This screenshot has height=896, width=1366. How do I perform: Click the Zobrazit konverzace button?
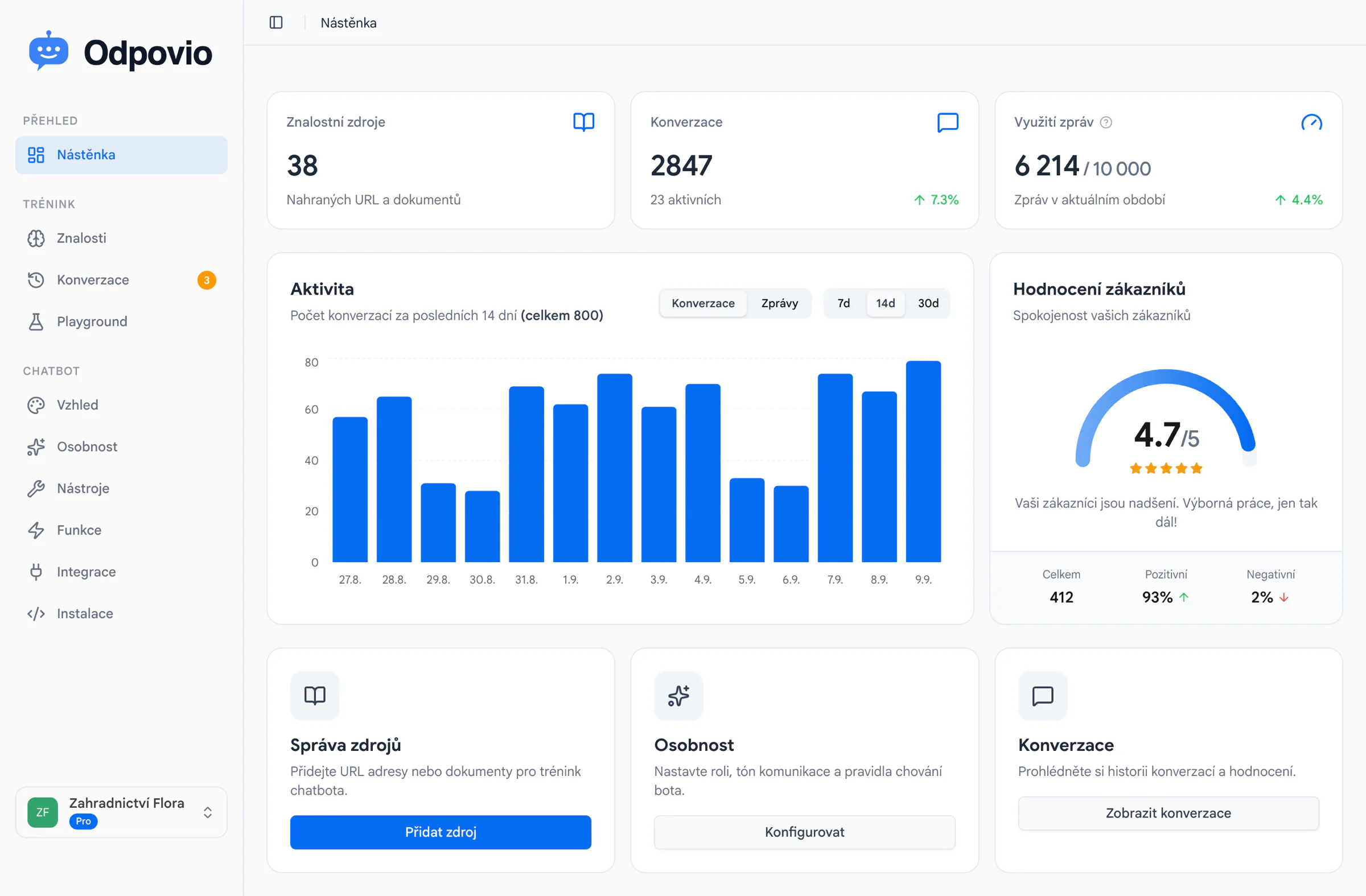point(1168,814)
